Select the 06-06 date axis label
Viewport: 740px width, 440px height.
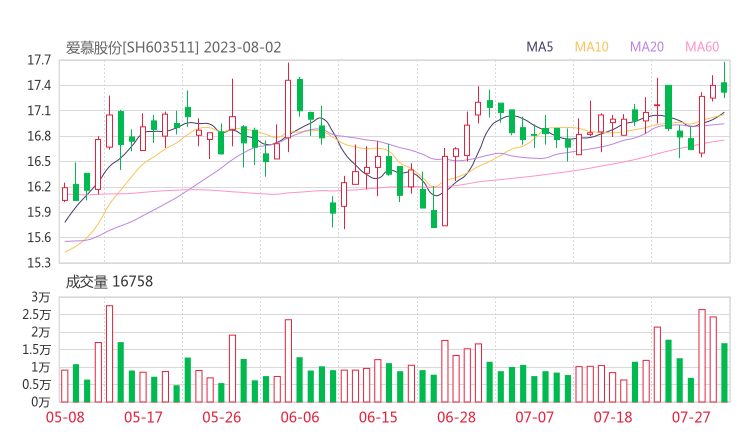click(x=300, y=417)
